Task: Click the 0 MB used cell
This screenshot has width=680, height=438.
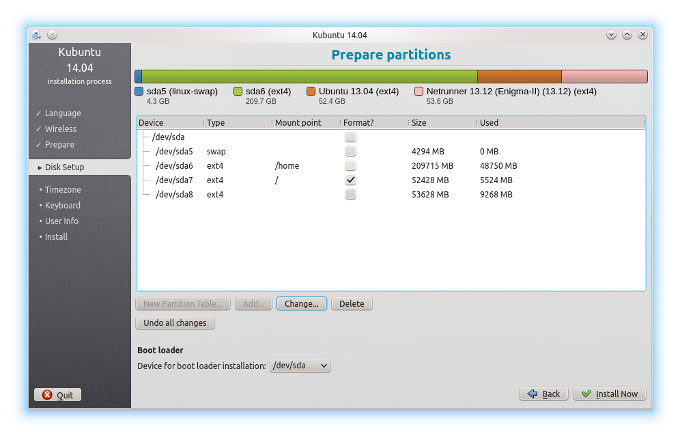Action: (489, 151)
